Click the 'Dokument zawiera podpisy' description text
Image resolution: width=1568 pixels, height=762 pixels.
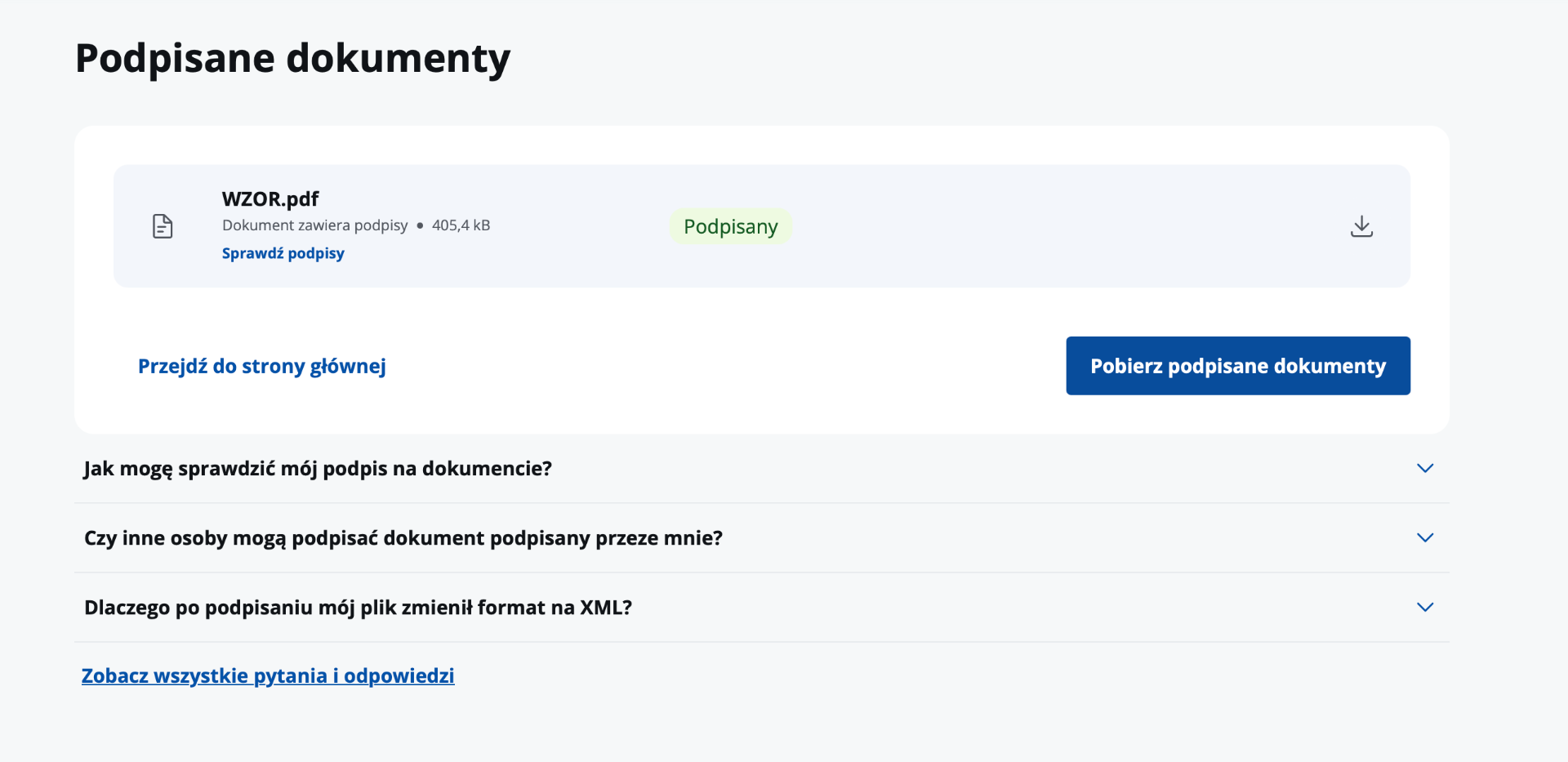[314, 225]
